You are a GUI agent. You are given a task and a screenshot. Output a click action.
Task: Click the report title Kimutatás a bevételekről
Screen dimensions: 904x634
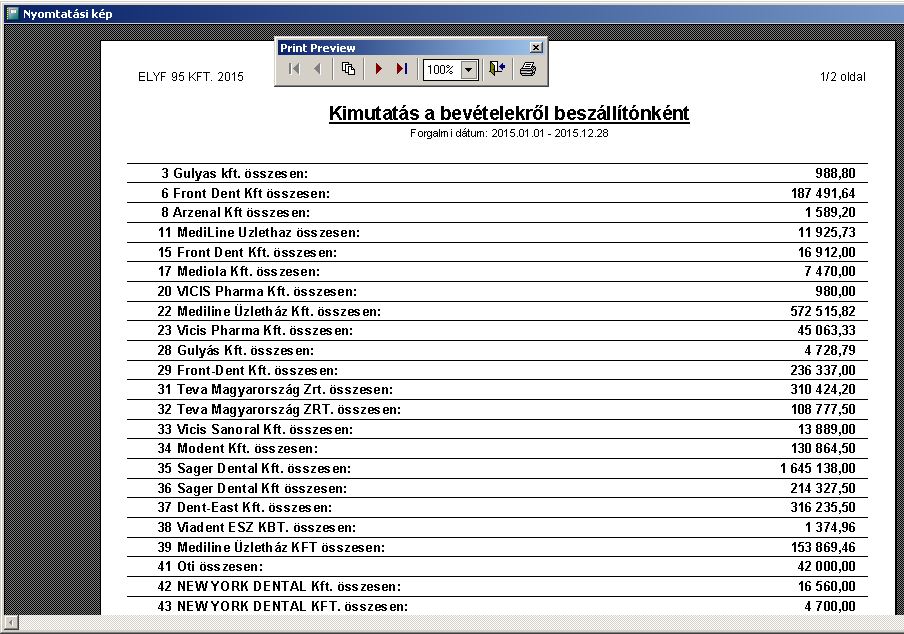(x=509, y=113)
